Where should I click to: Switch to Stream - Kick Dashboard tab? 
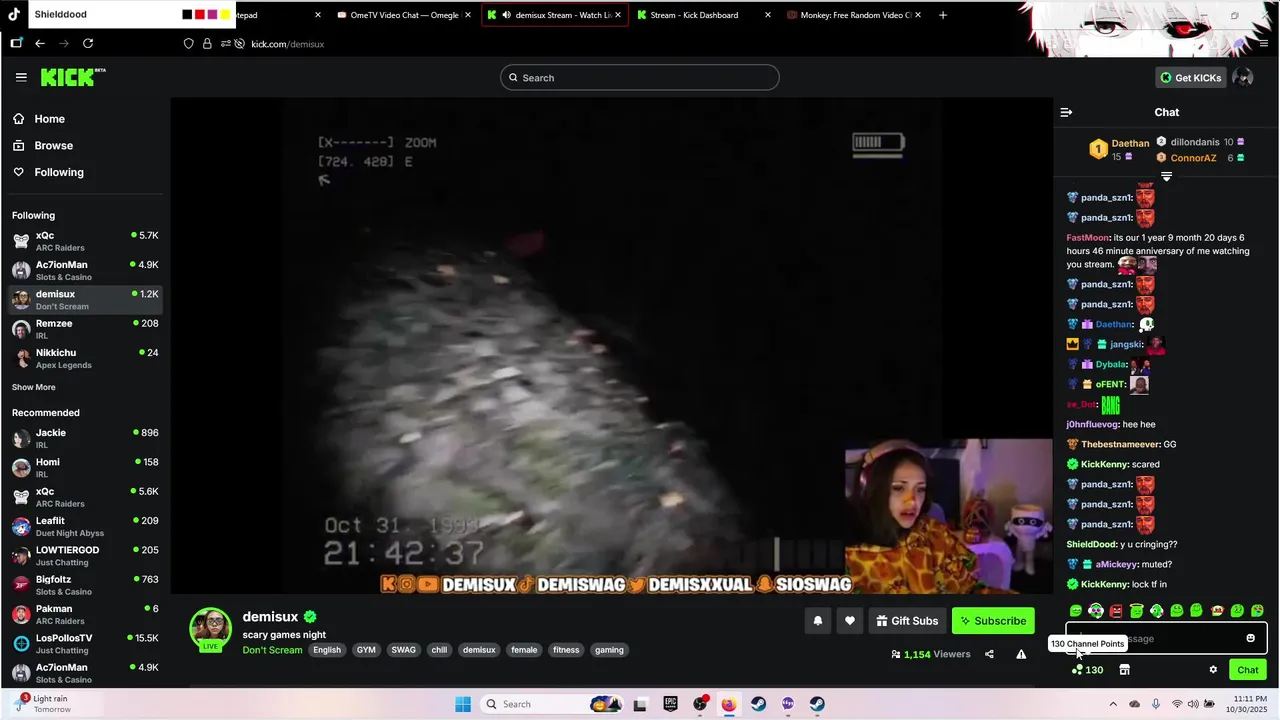[x=703, y=15]
